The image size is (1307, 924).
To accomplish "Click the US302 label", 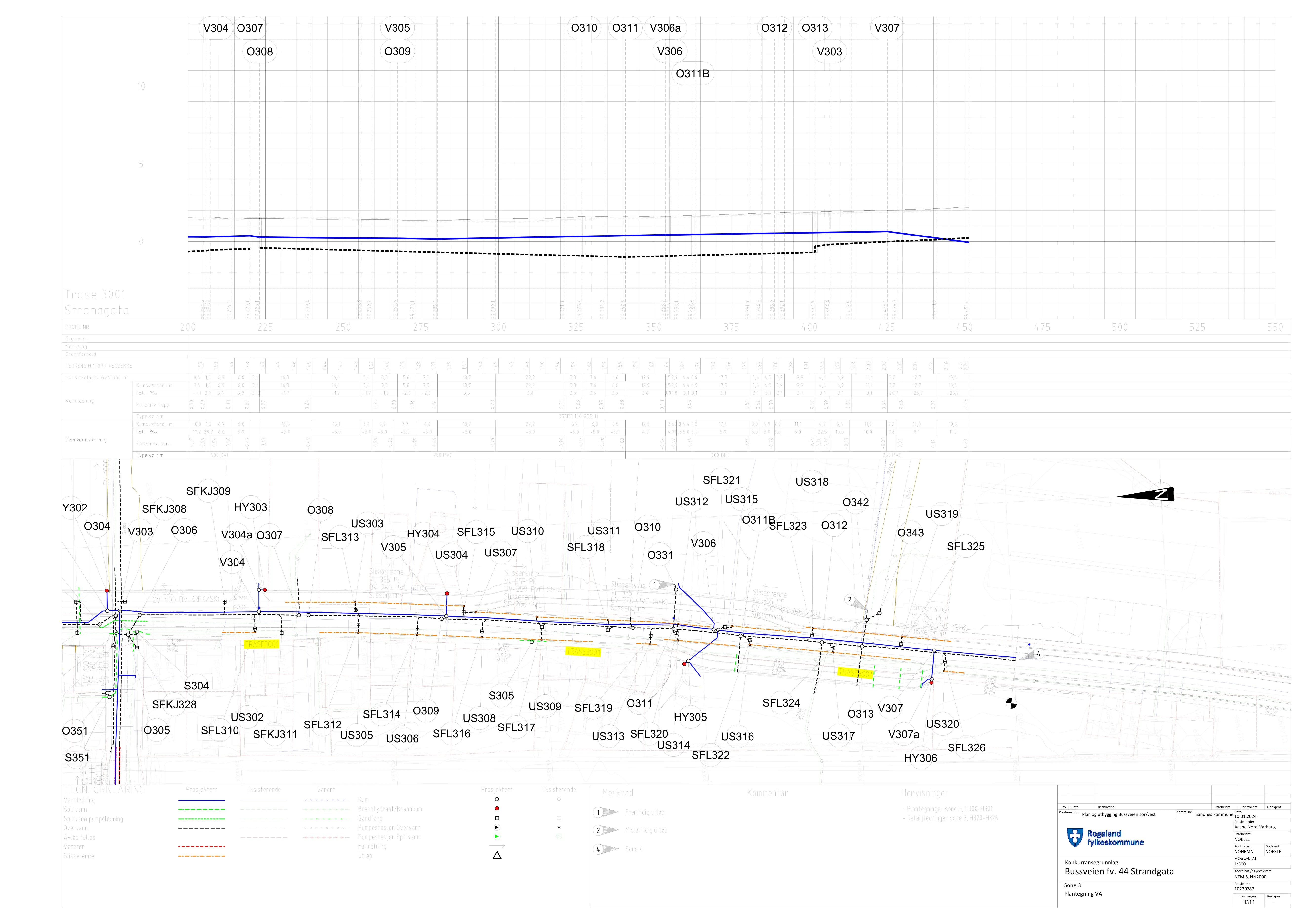I will [247, 717].
